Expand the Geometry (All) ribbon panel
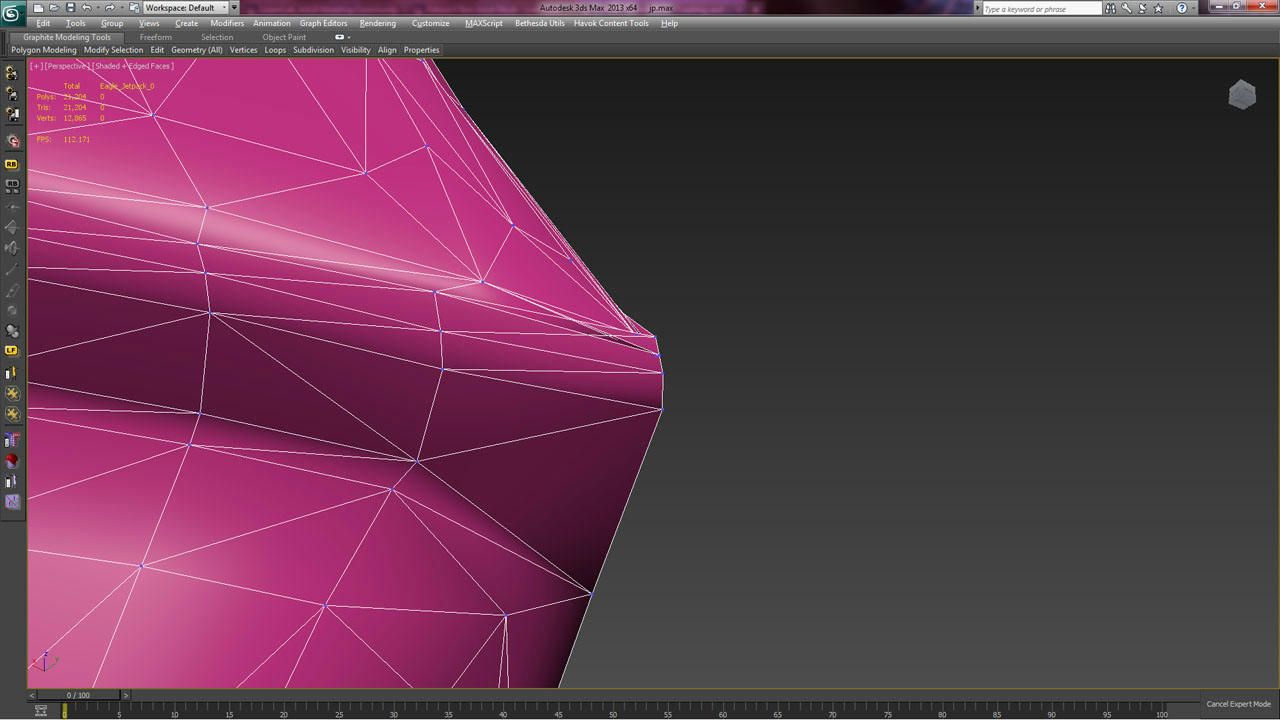1280x720 pixels. (197, 50)
